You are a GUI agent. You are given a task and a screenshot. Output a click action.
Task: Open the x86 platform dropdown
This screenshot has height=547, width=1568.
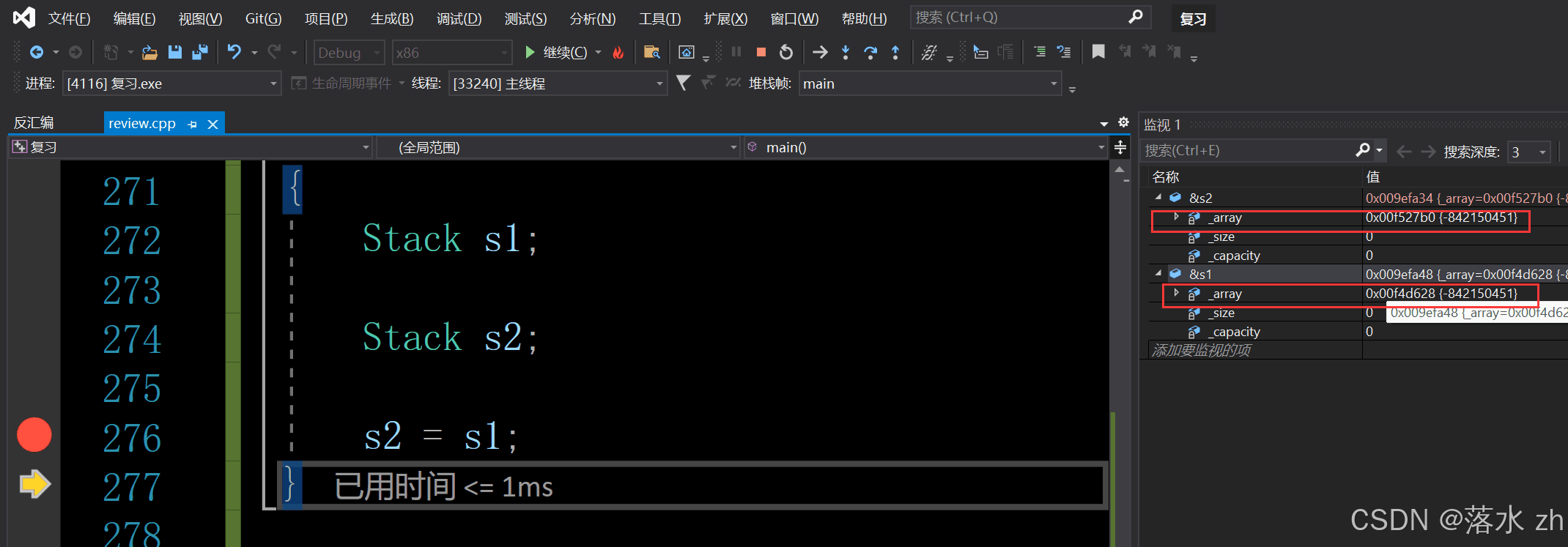click(451, 53)
